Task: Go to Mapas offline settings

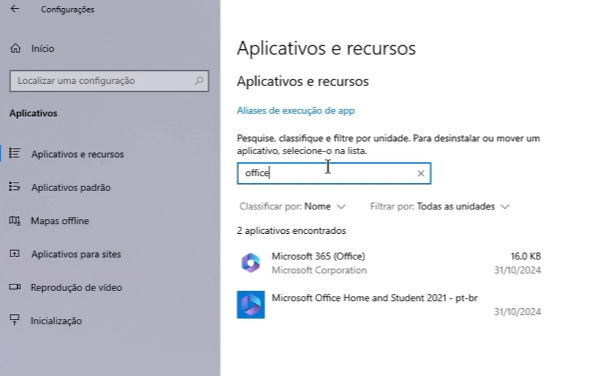Action: coord(60,221)
